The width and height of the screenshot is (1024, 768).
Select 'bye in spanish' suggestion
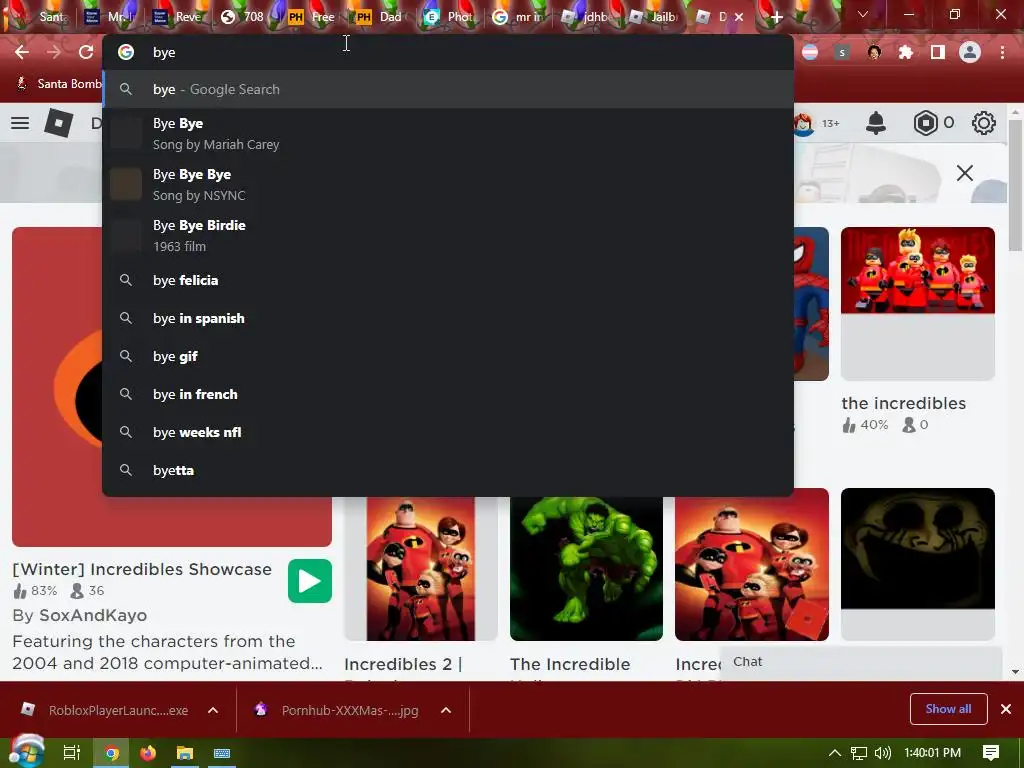click(x=448, y=318)
